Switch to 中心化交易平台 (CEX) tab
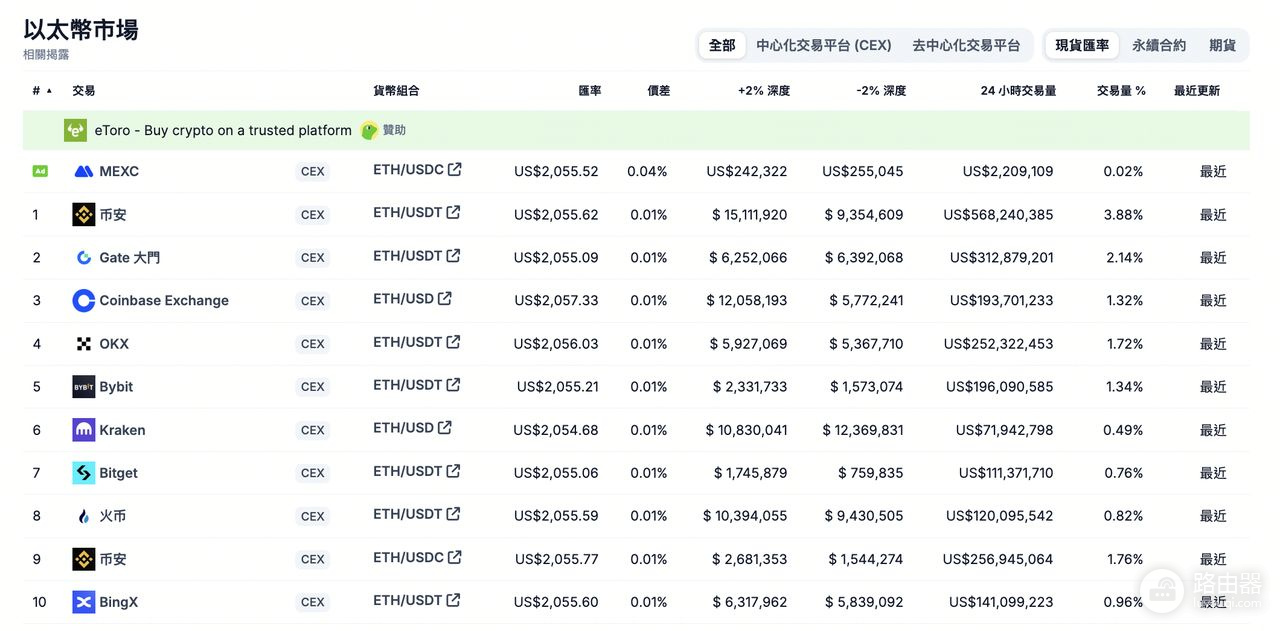This screenshot has height=631, width=1280. pyautogui.click(x=823, y=45)
